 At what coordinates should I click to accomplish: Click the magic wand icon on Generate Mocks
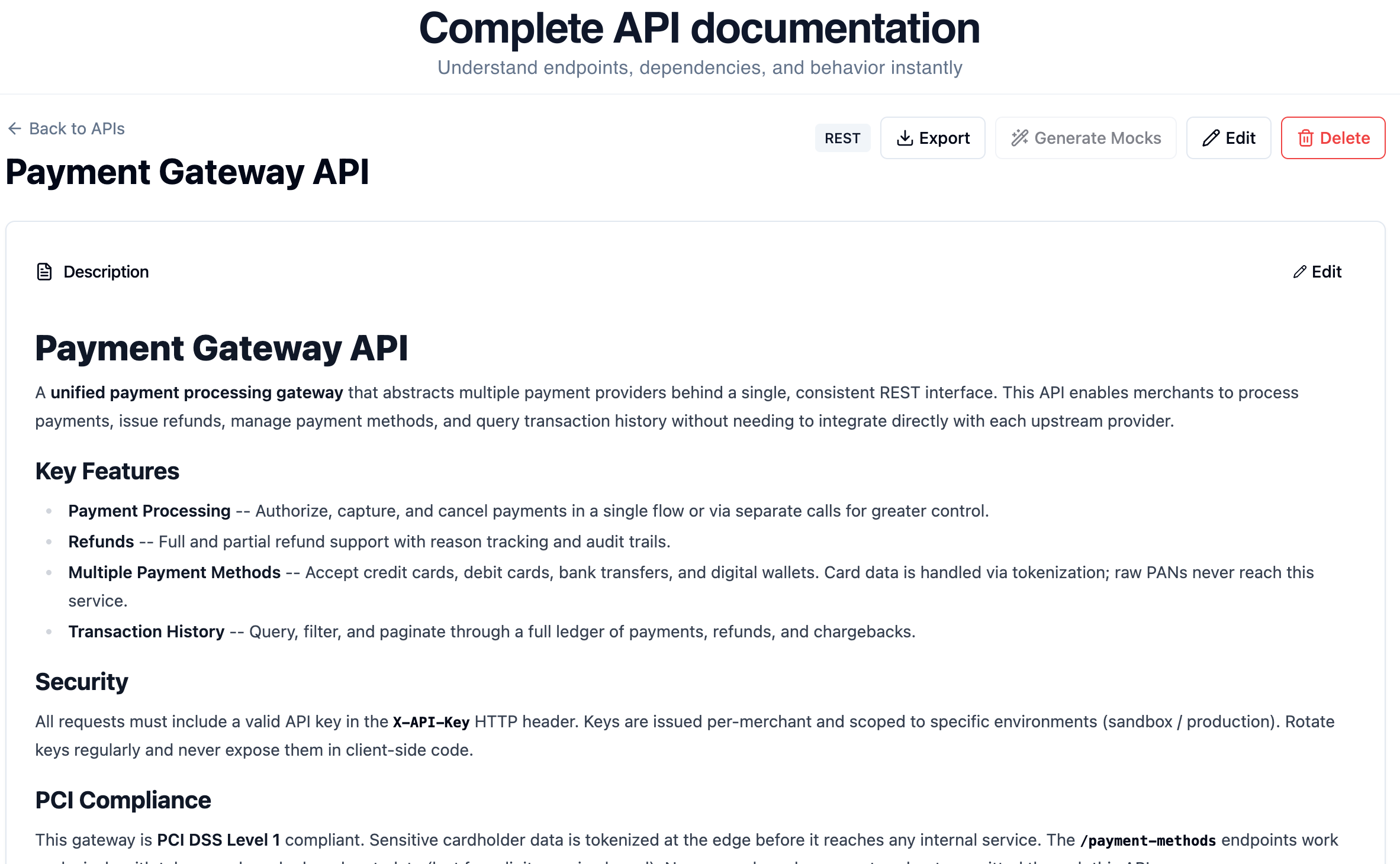click(x=1019, y=137)
